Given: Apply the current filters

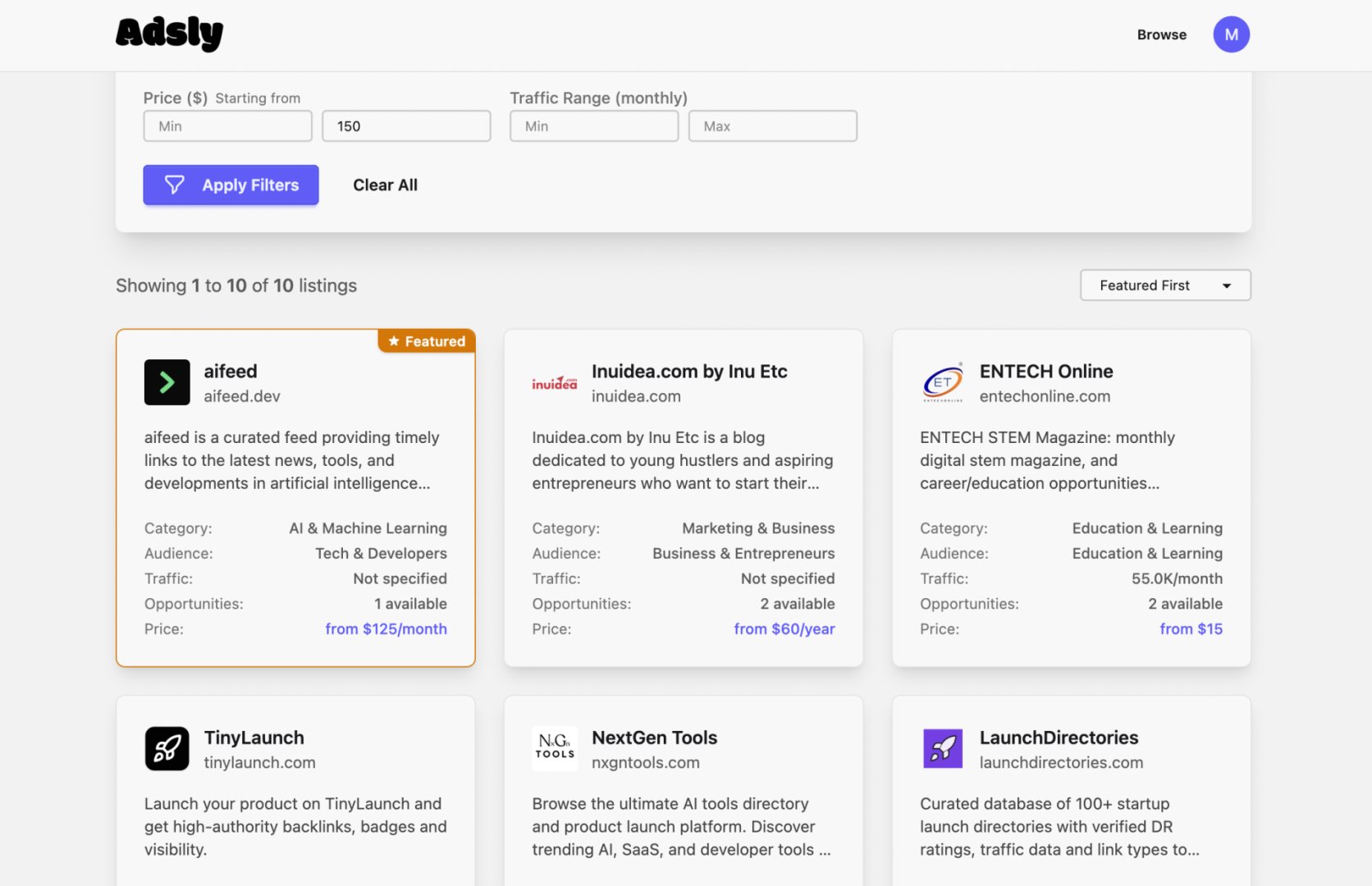Looking at the screenshot, I should click(x=231, y=185).
